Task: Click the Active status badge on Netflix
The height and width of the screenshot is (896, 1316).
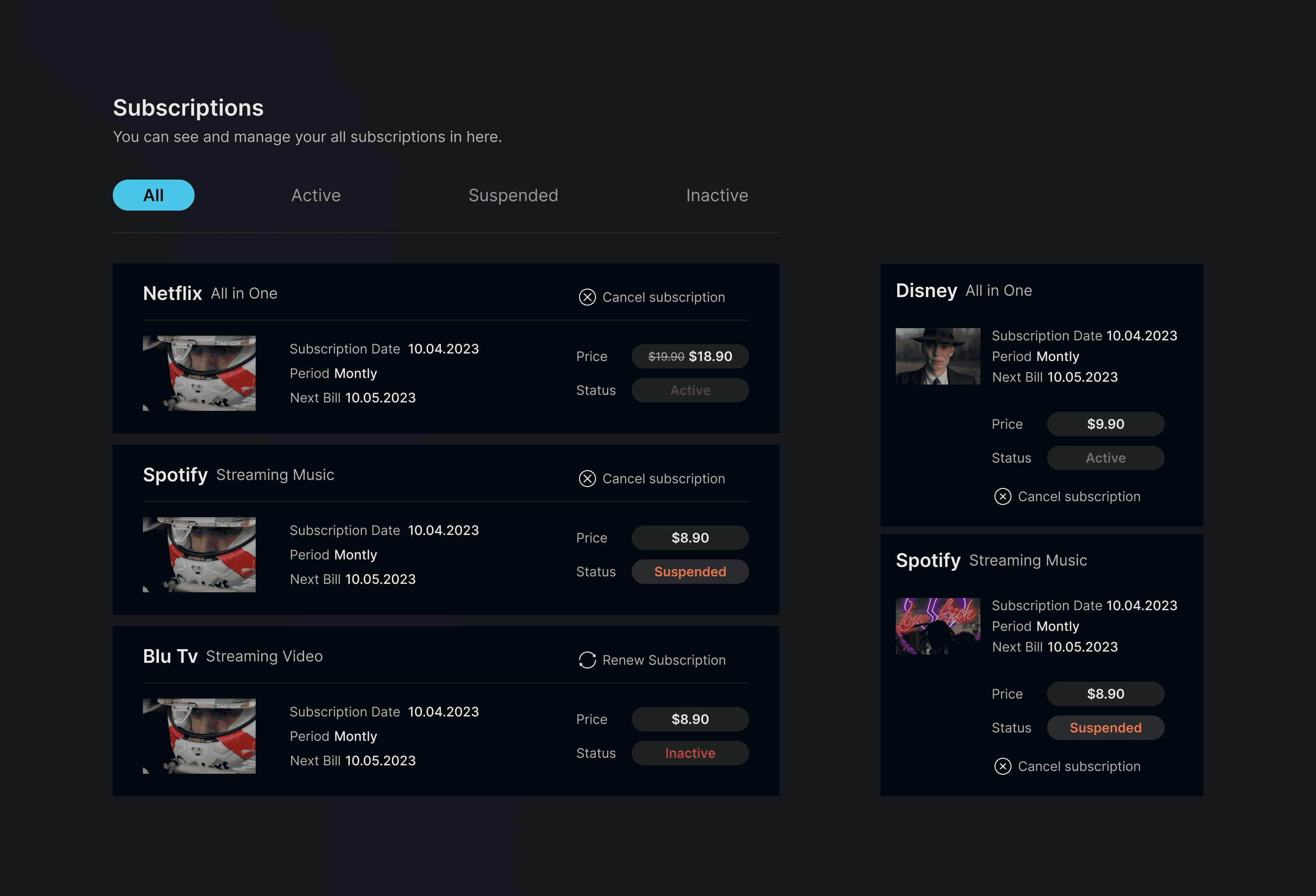Action: coord(689,390)
